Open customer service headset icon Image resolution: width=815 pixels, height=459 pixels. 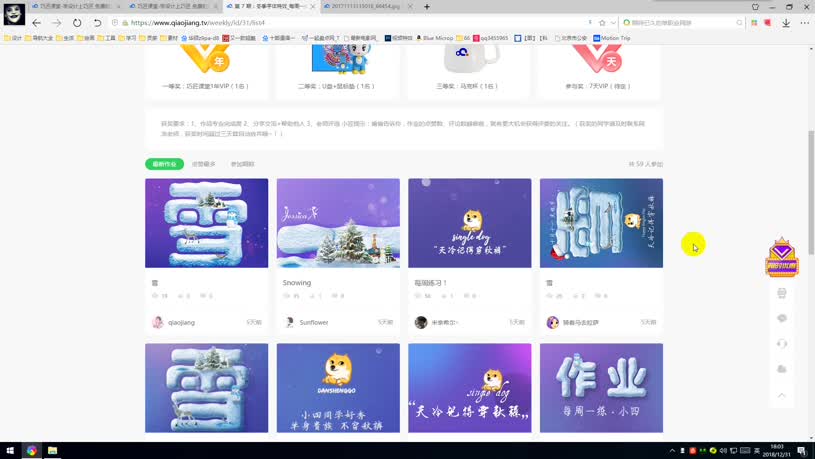tap(782, 344)
